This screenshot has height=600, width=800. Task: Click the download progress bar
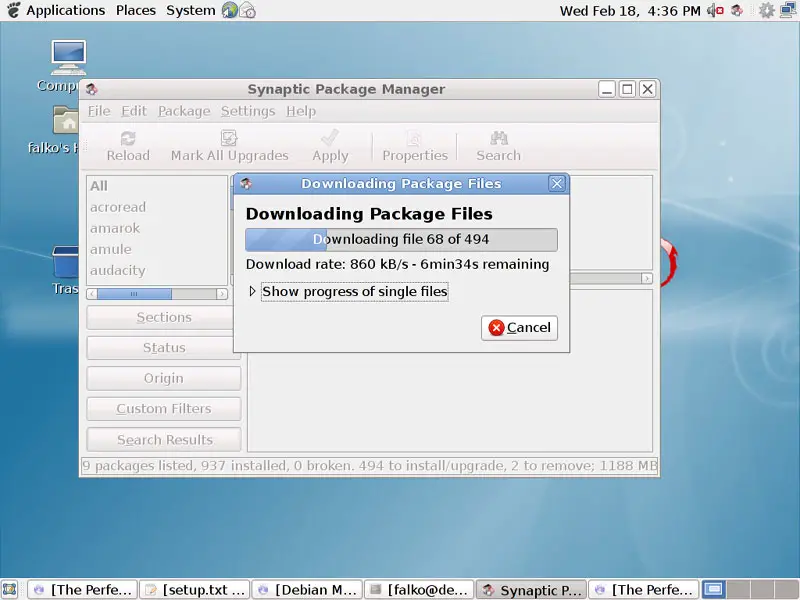pyautogui.click(x=401, y=240)
